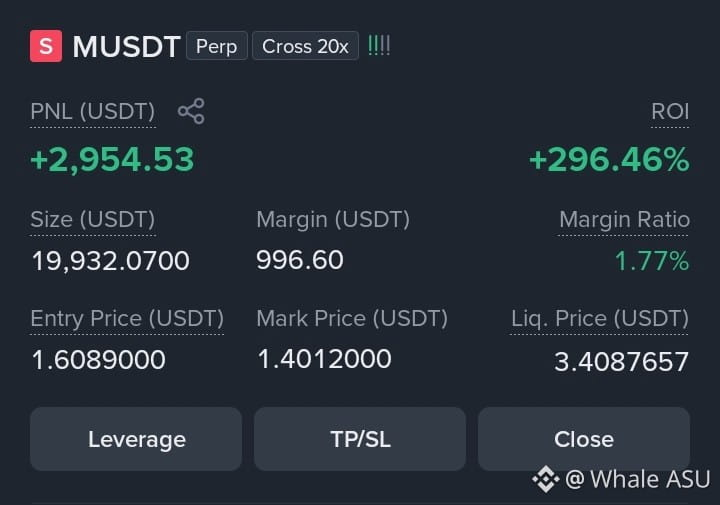The image size is (720, 505).
Task: Close the MUSDT position
Action: point(584,439)
